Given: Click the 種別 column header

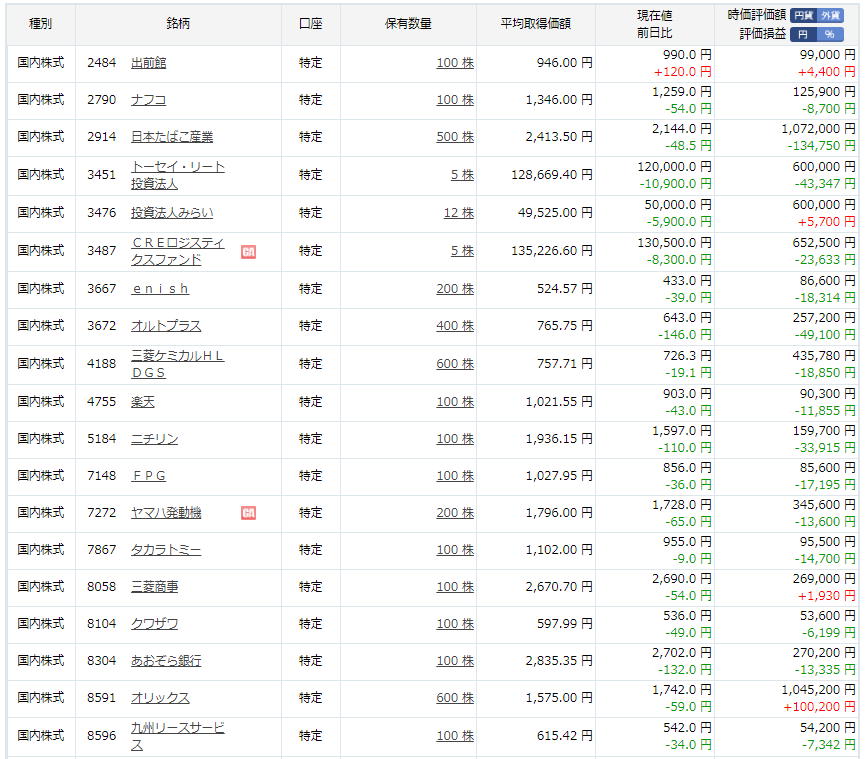Looking at the screenshot, I should (x=40, y=24).
